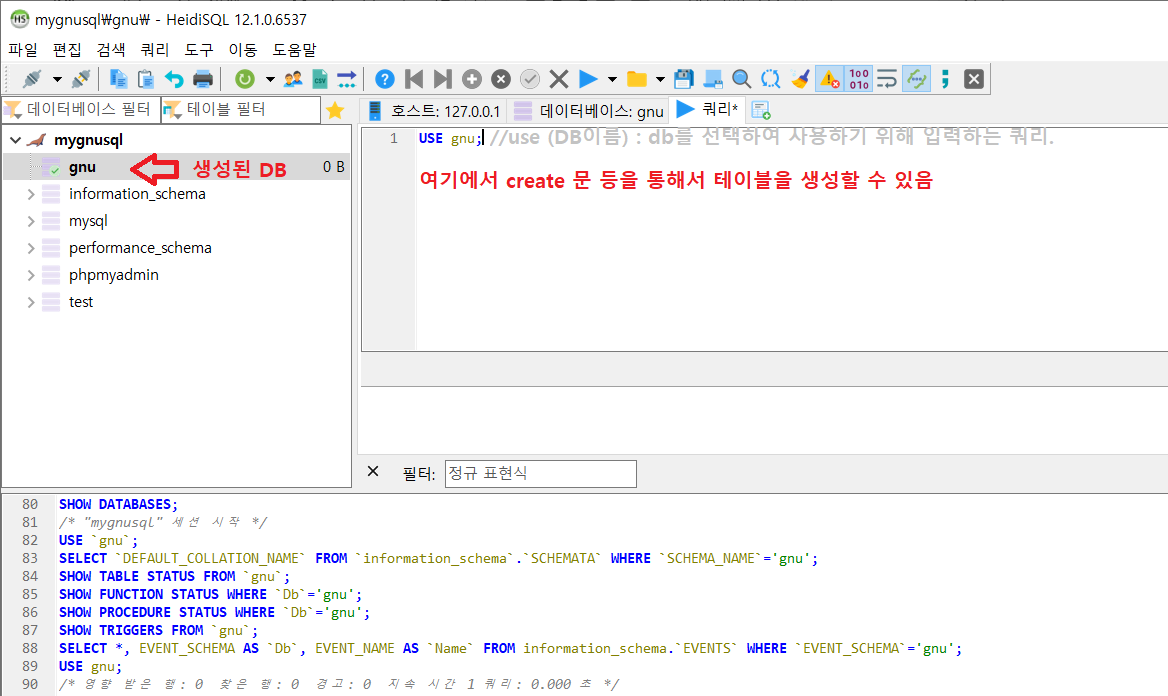The height and width of the screenshot is (696, 1168).
Task: Click the Save floppy disk icon
Action: click(683, 79)
